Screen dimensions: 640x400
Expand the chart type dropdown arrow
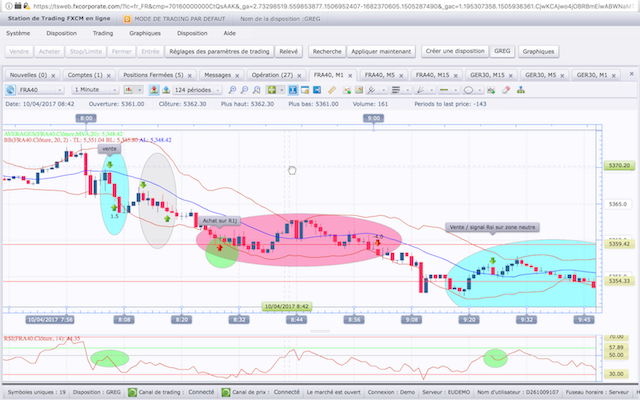click(140, 90)
